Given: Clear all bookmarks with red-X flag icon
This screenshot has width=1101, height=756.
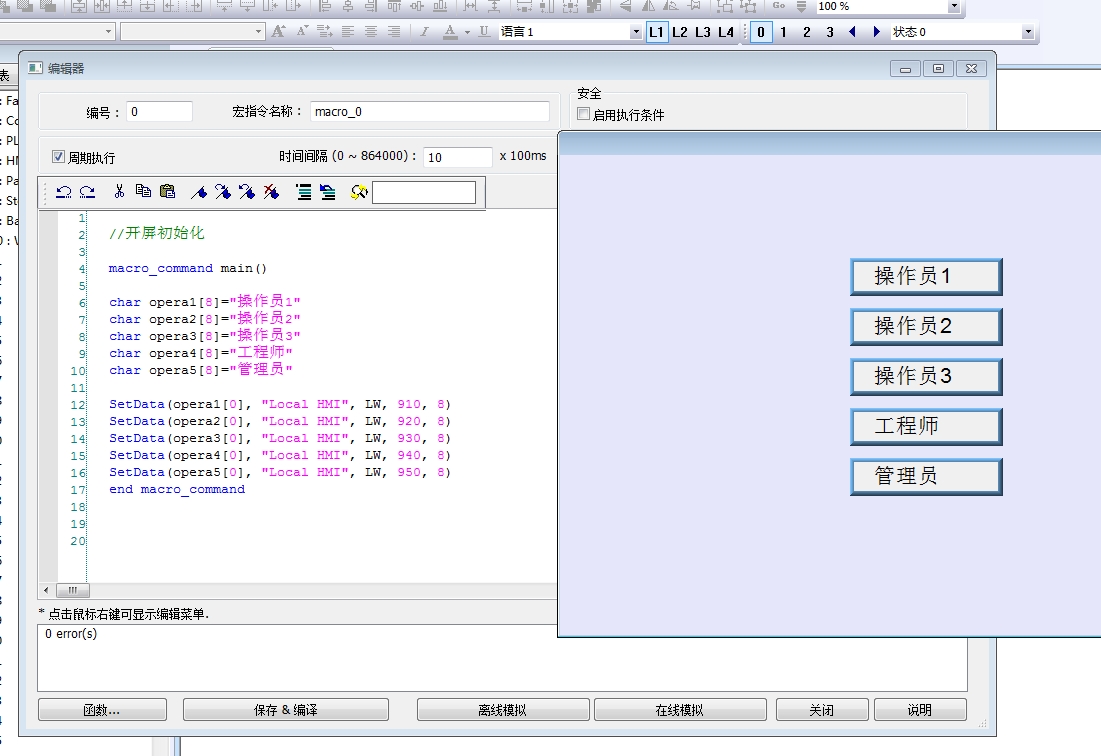Looking at the screenshot, I should coord(271,192).
